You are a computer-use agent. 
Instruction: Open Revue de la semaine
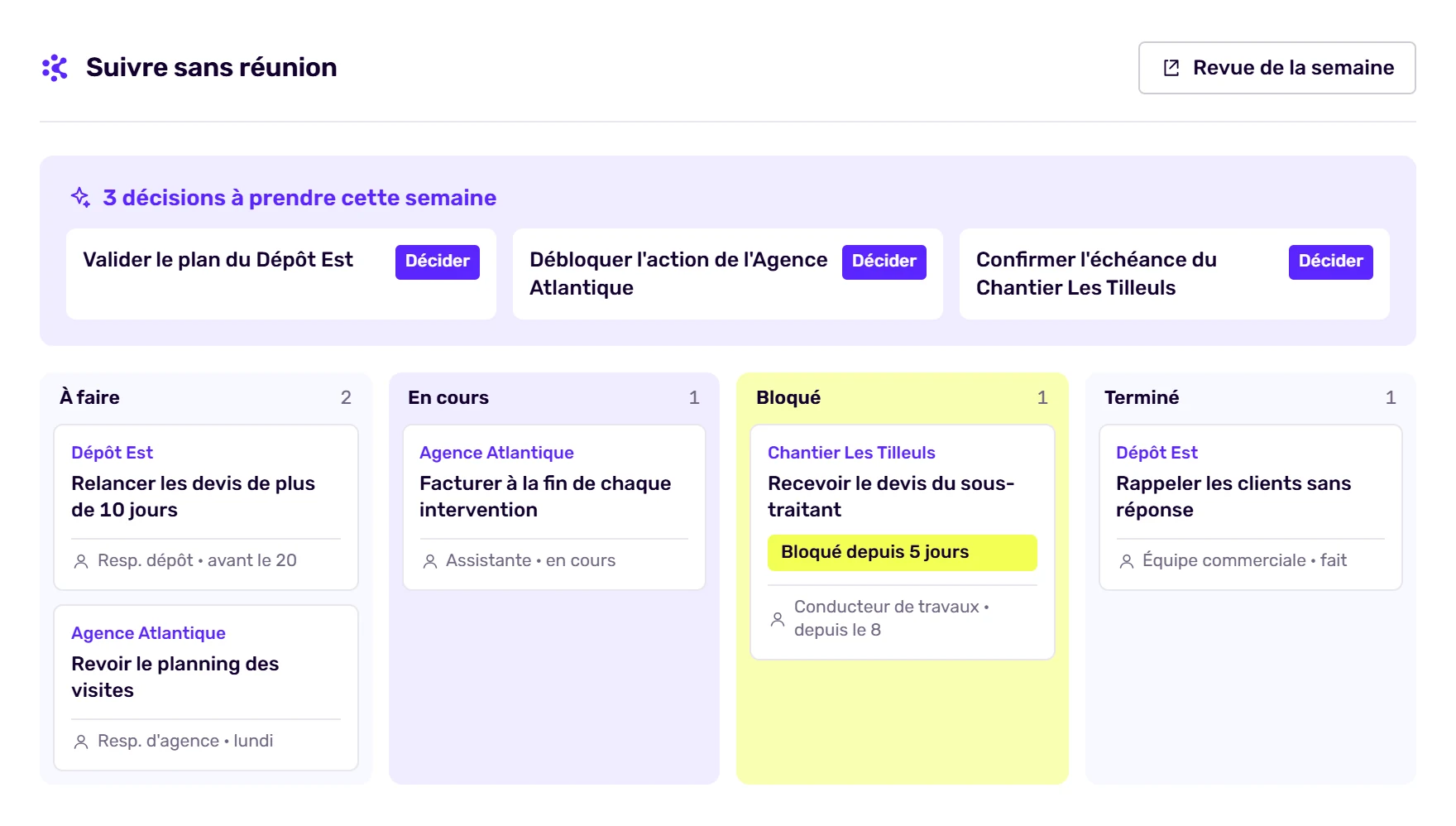1276,68
